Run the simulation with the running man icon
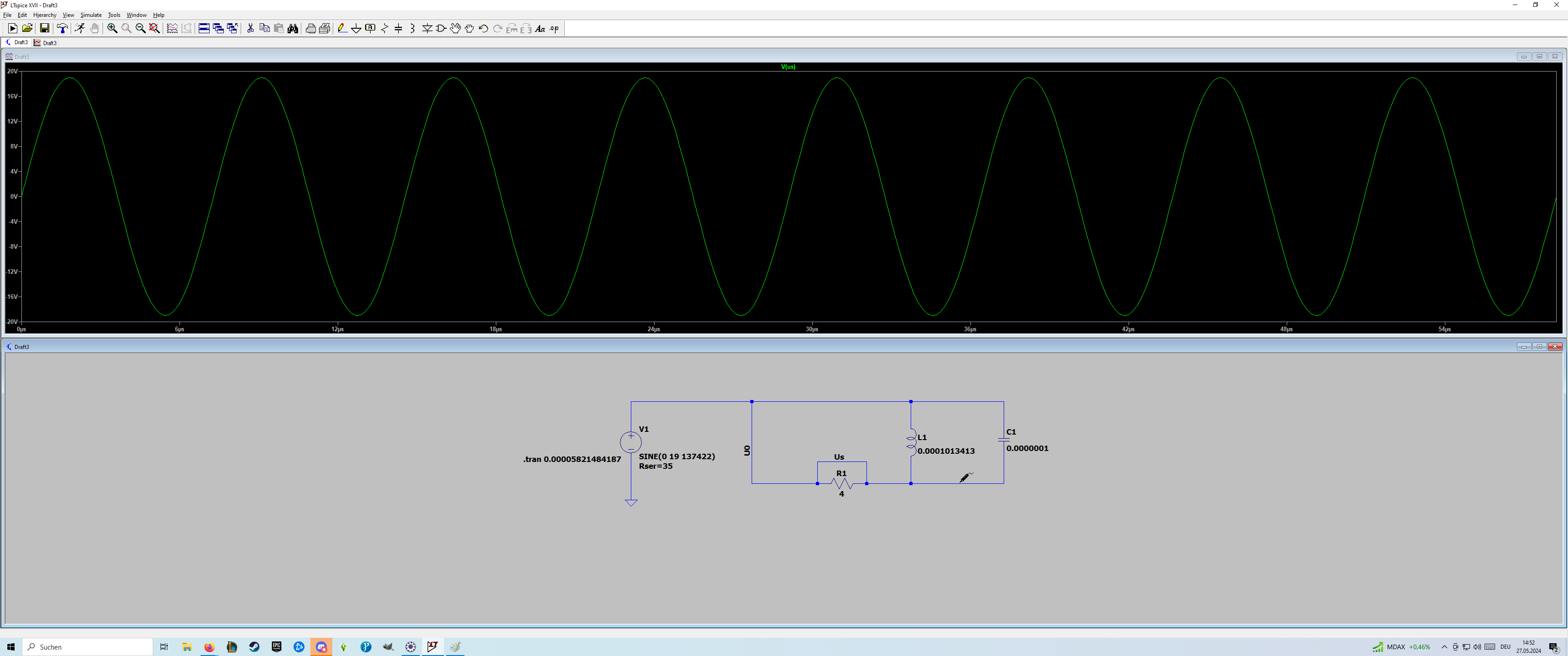The width and height of the screenshot is (1568, 656). coord(80,29)
